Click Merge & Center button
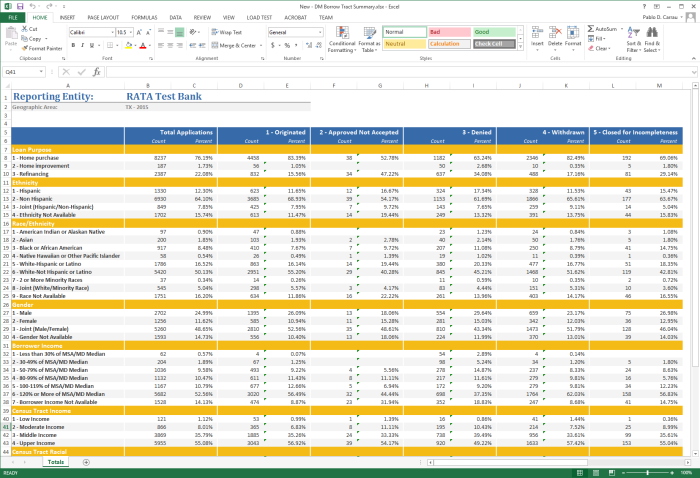The height and width of the screenshot is (478, 700). [233, 46]
